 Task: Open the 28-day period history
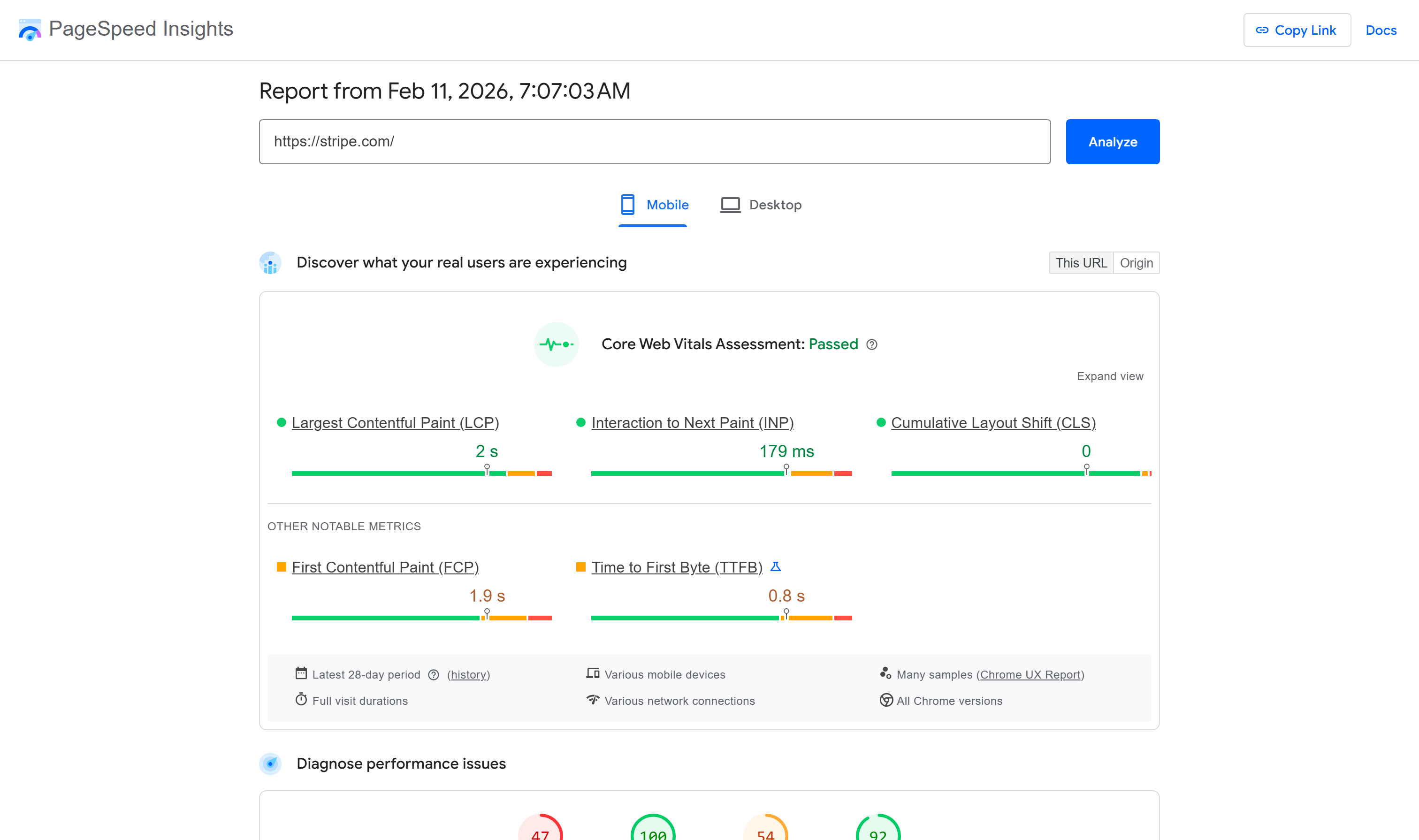pos(468,674)
